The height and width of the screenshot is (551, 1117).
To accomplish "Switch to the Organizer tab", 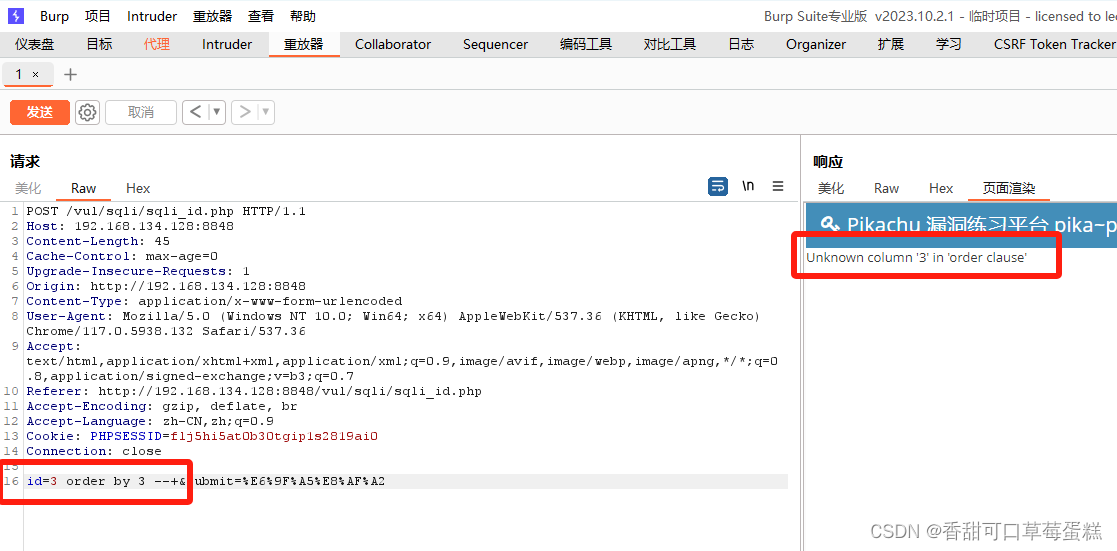I will (816, 44).
